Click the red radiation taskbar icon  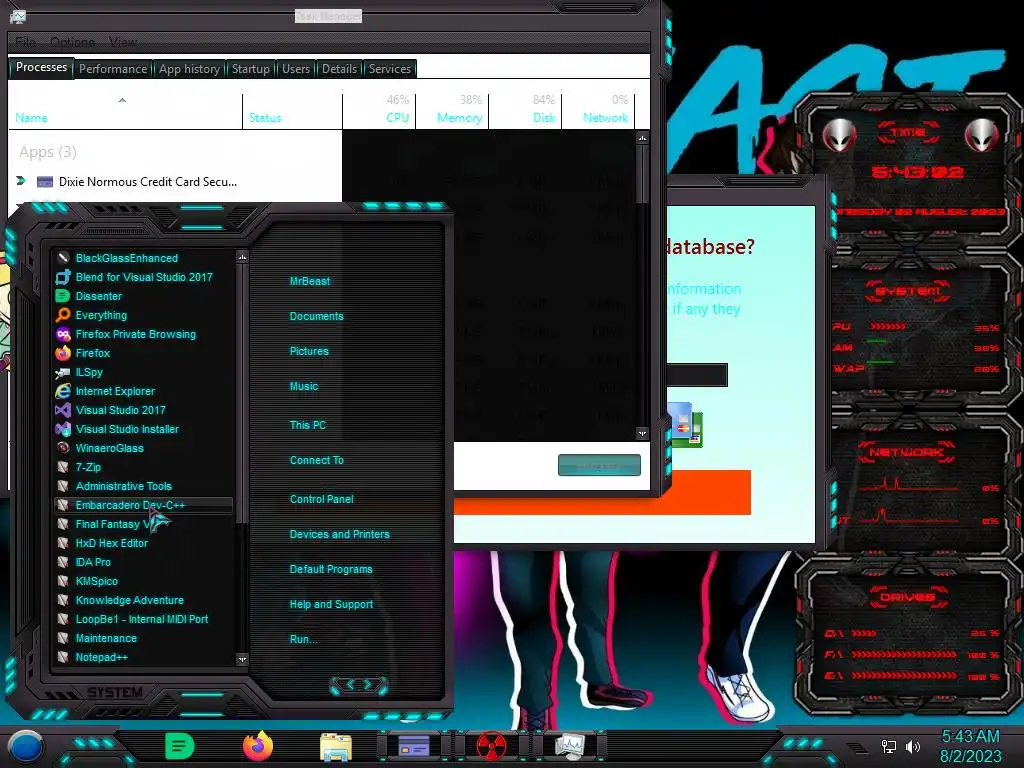tap(492, 746)
